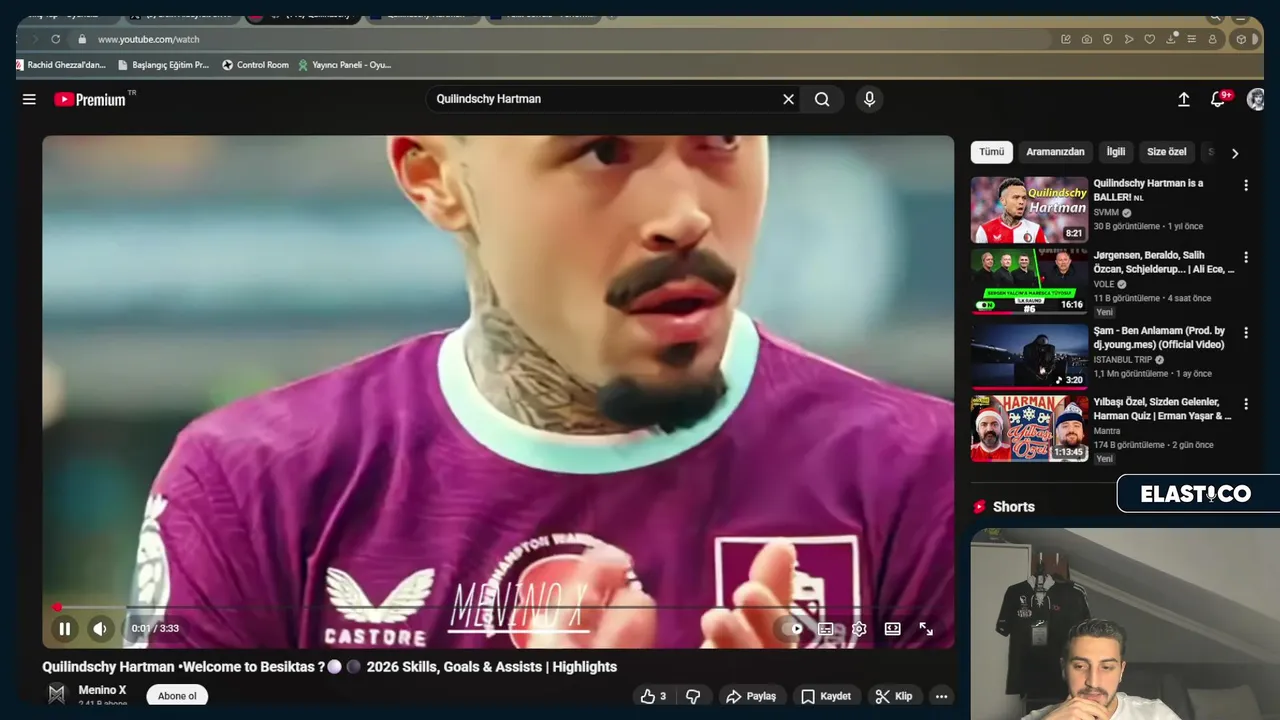Viewport: 1280px width, 720px height.
Task: Go to YouTube Premium home logo
Action: pyautogui.click(x=91, y=99)
